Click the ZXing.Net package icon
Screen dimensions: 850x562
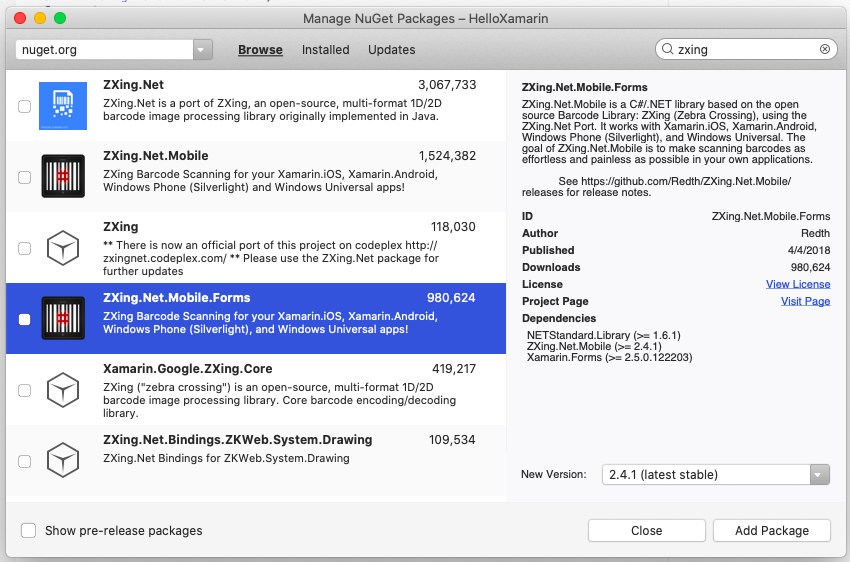pyautogui.click(x=63, y=106)
